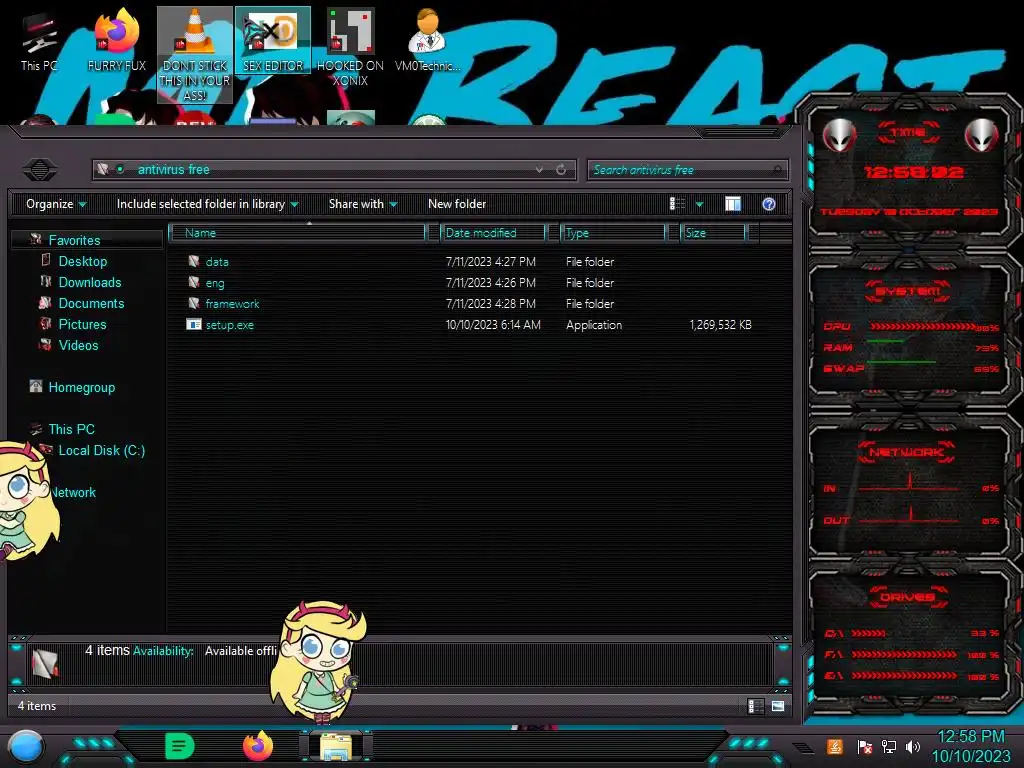Click the orange tray application icon
Image resolution: width=1024 pixels, height=768 pixels.
(835, 746)
